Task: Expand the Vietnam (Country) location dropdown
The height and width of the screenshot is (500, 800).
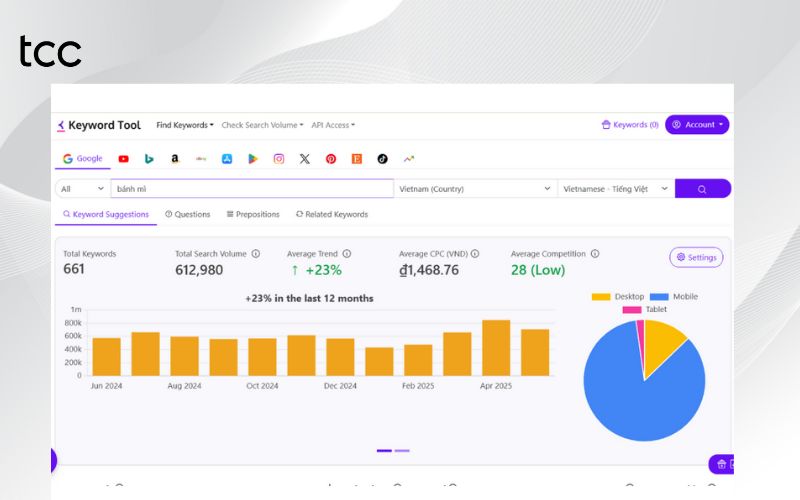Action: [x=474, y=189]
